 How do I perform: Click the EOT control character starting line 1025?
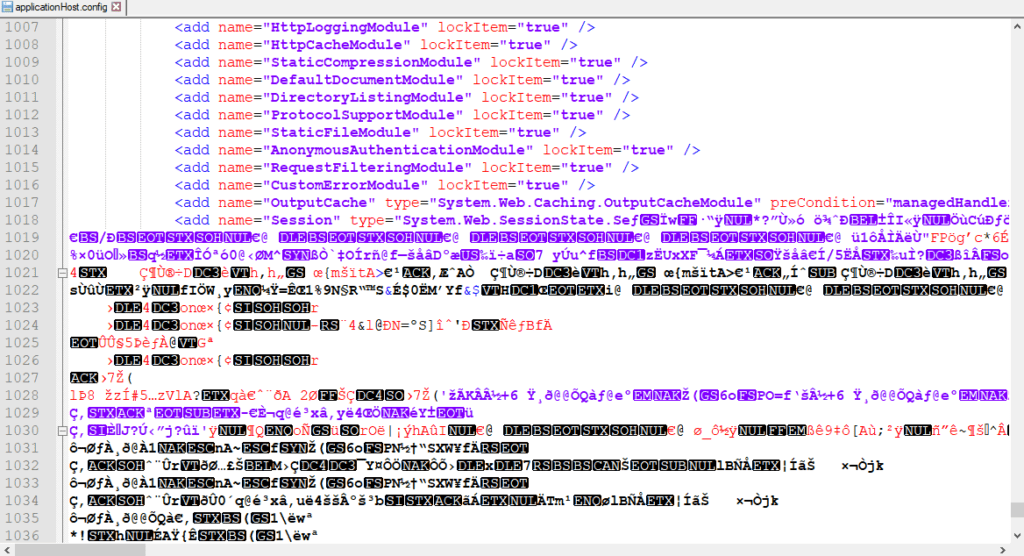click(84, 343)
